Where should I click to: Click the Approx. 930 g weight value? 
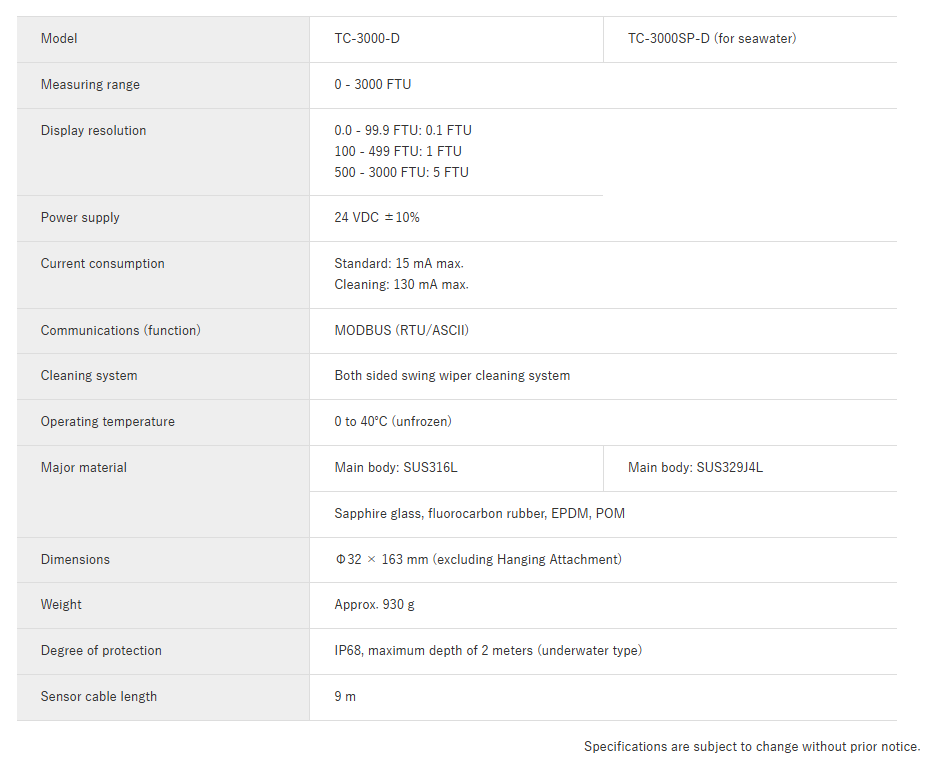(x=374, y=605)
